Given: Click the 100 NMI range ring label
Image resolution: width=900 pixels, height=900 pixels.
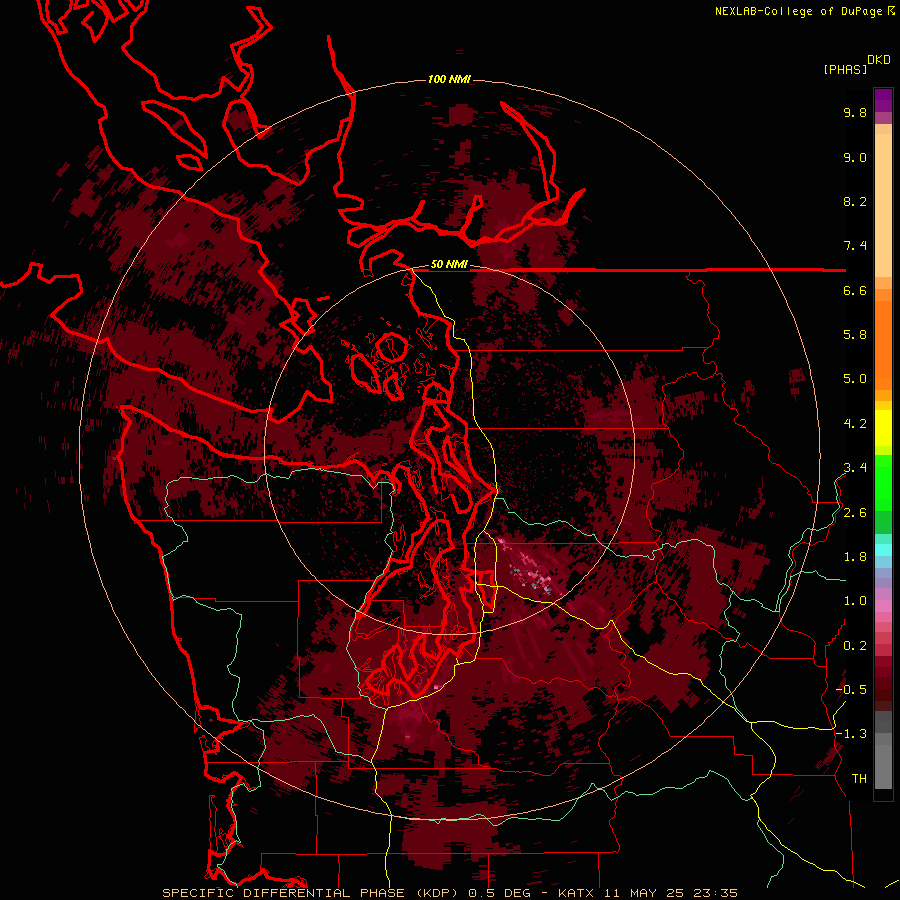Looking at the screenshot, I should coord(449,79).
